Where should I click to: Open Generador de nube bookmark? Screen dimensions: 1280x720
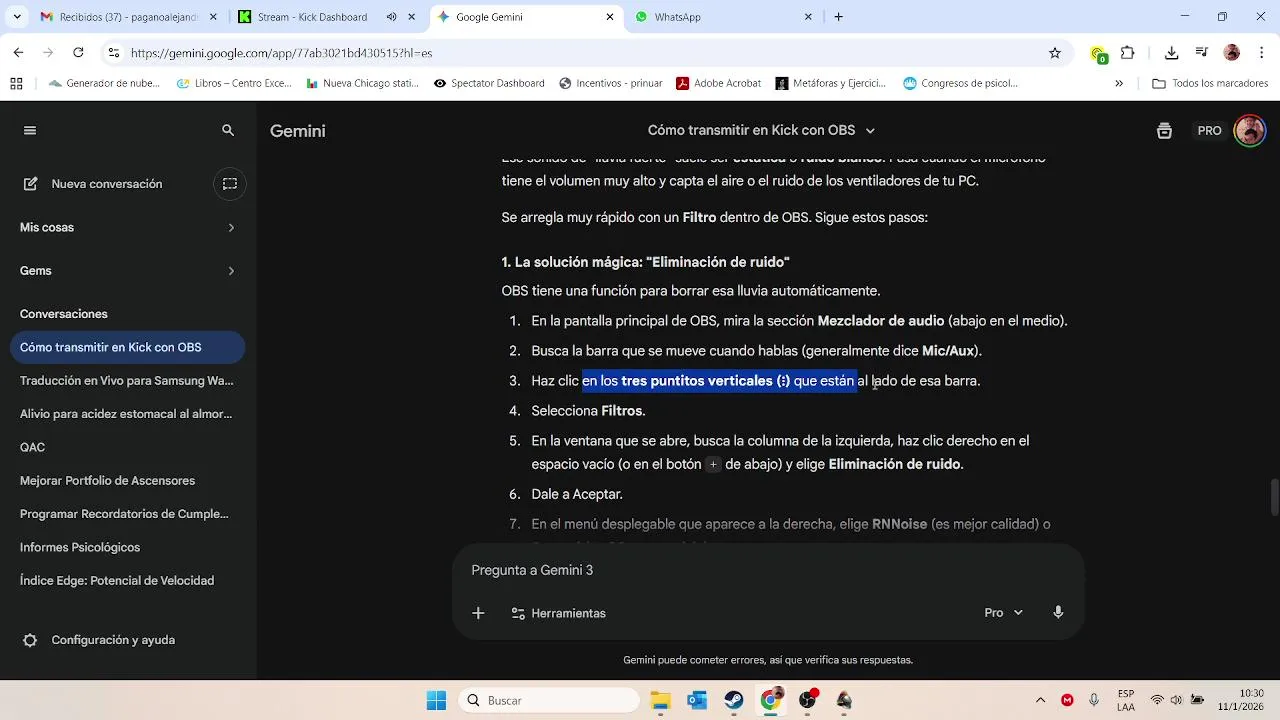coord(103,84)
